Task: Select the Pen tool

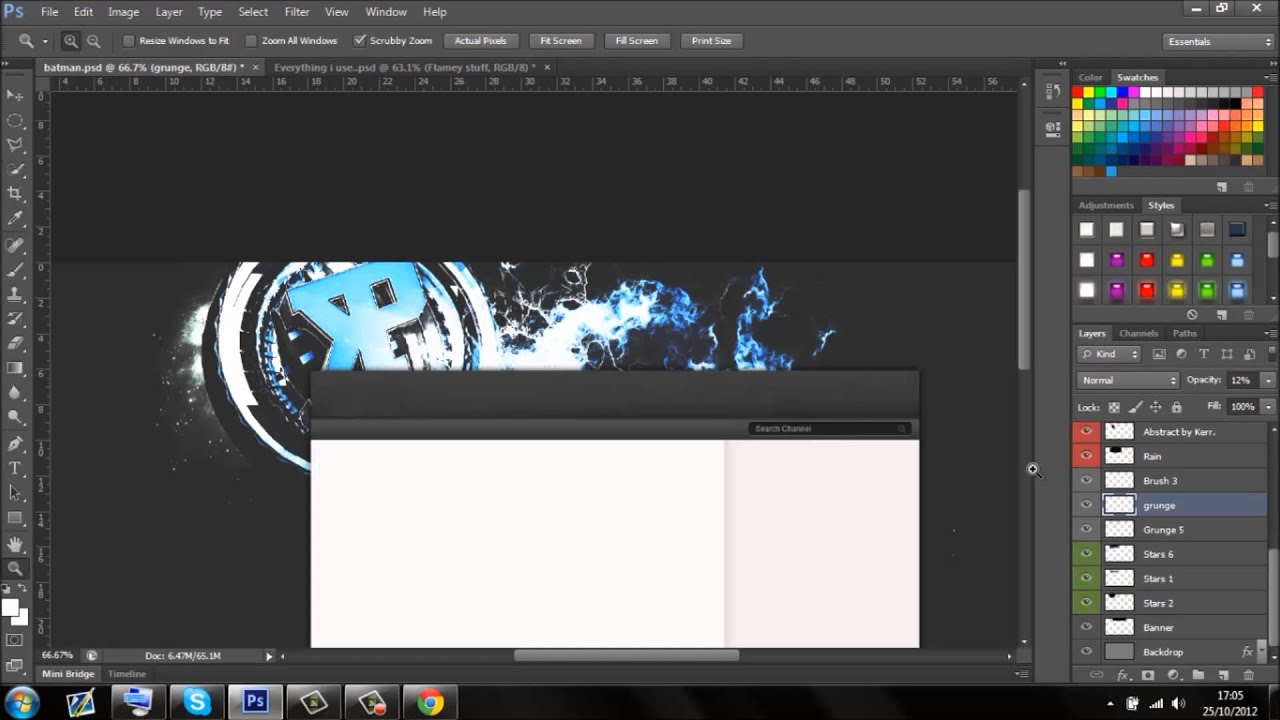Action: (15, 443)
